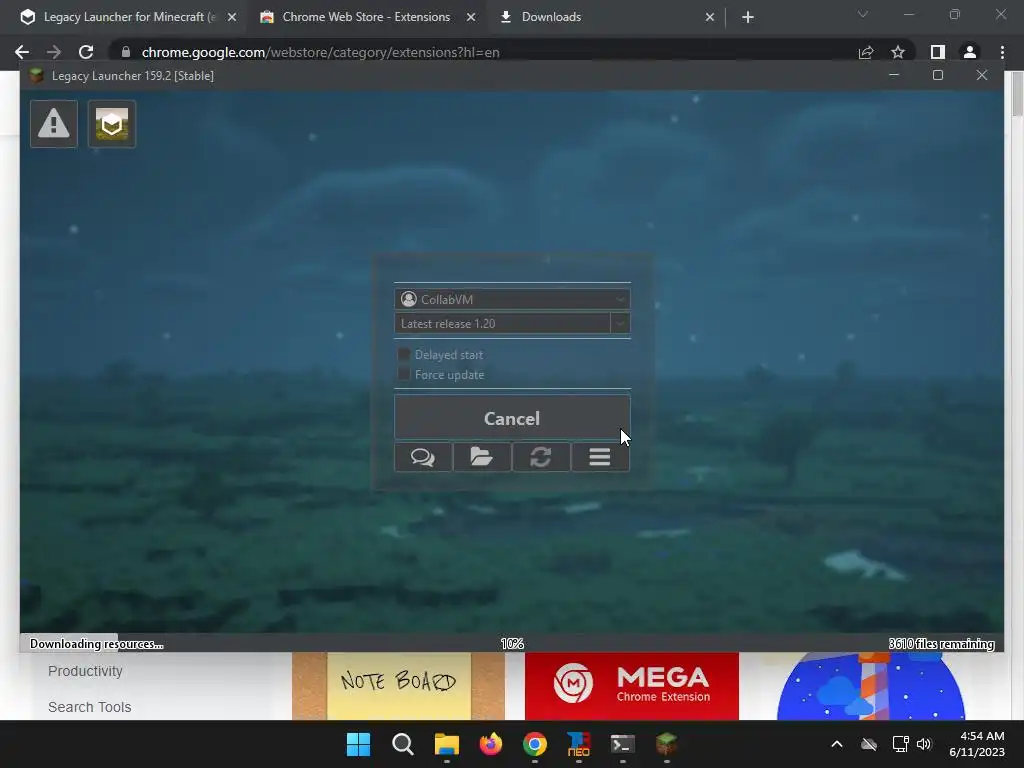
Task: Maximize the Legacy Launcher window
Action: point(938,75)
